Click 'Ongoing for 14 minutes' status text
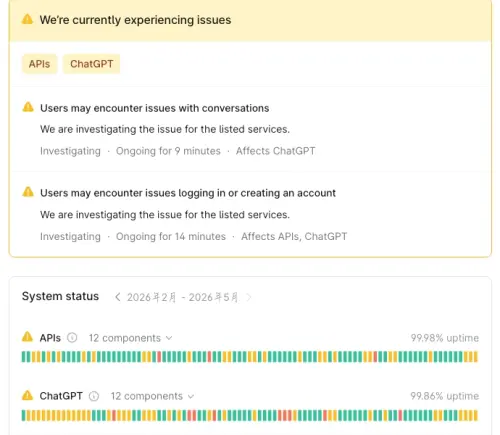Viewport: 500px width, 435px height. (171, 236)
